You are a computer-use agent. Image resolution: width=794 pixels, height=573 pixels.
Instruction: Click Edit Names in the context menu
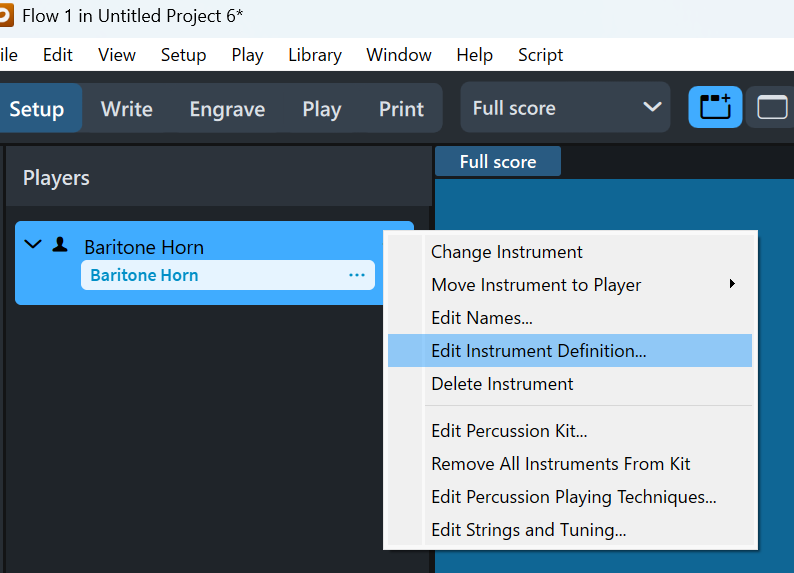(482, 318)
